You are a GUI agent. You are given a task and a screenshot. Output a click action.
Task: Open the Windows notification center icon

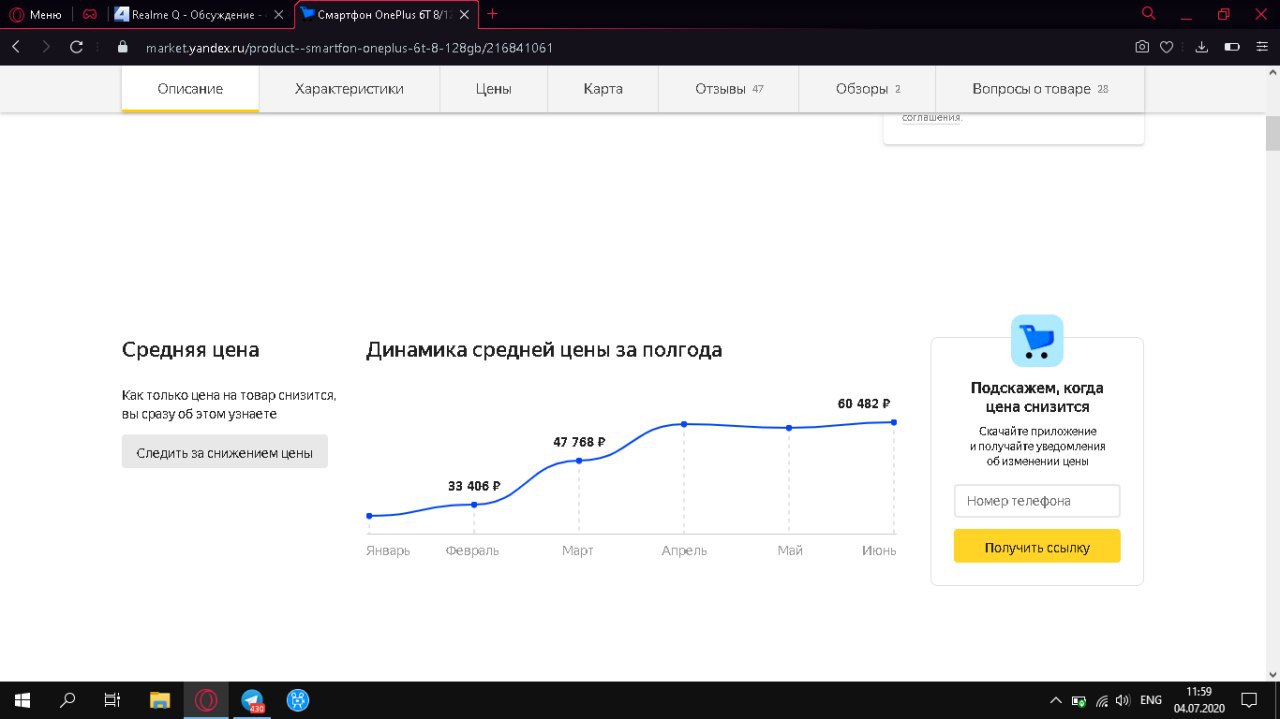[1249, 700]
